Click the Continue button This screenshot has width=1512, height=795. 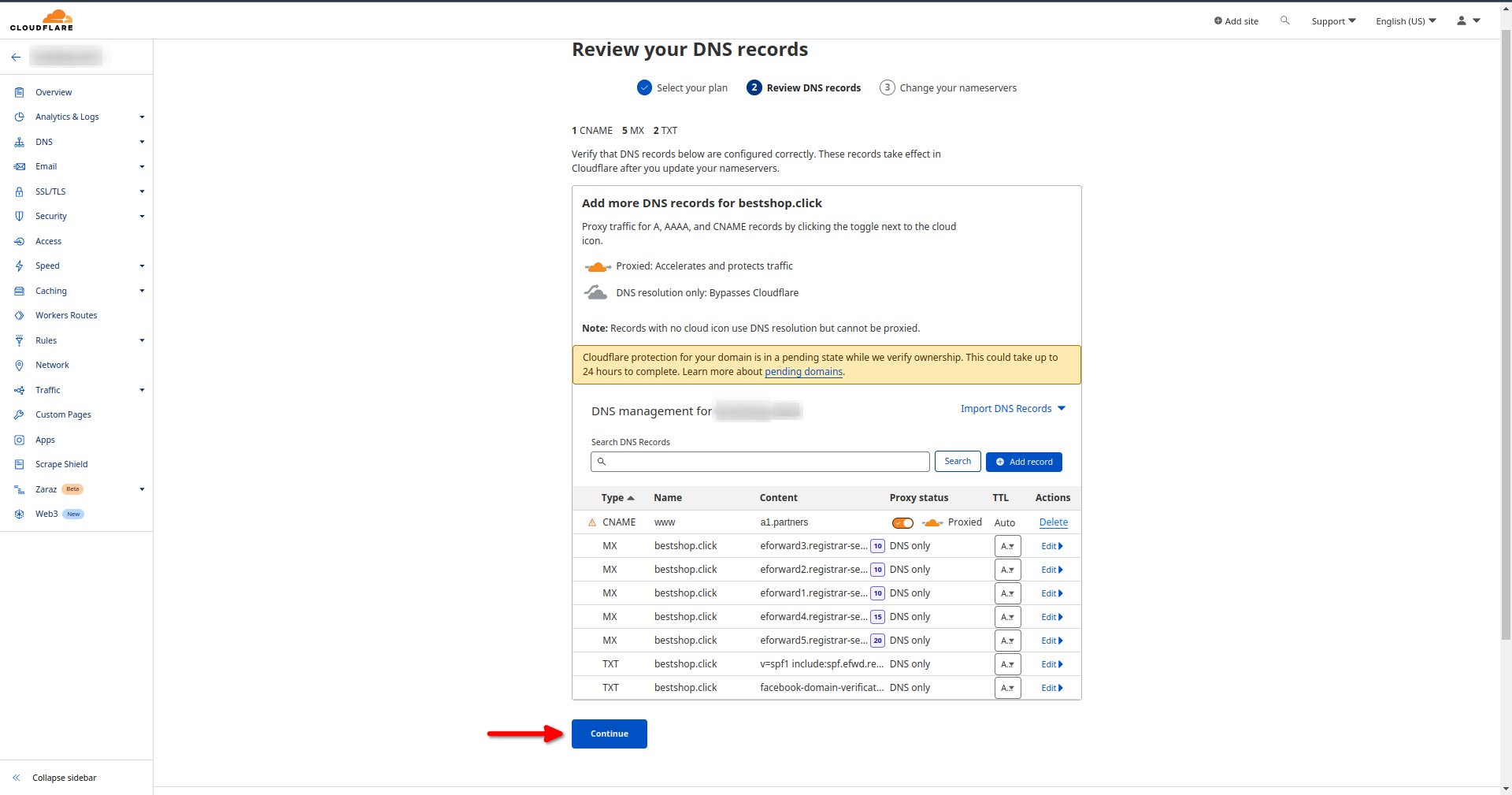(610, 734)
